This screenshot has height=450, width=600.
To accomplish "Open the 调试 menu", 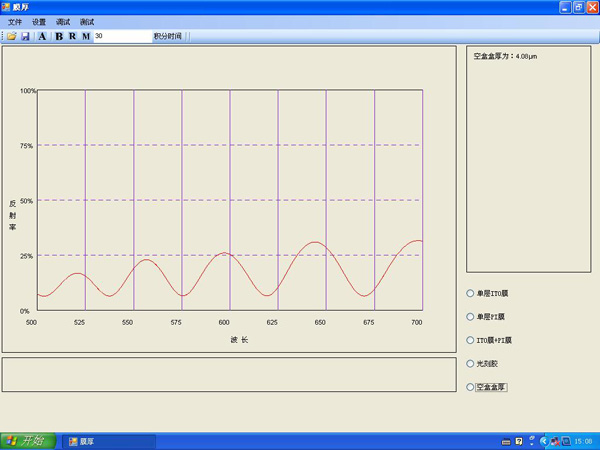I will pyautogui.click(x=63, y=21).
